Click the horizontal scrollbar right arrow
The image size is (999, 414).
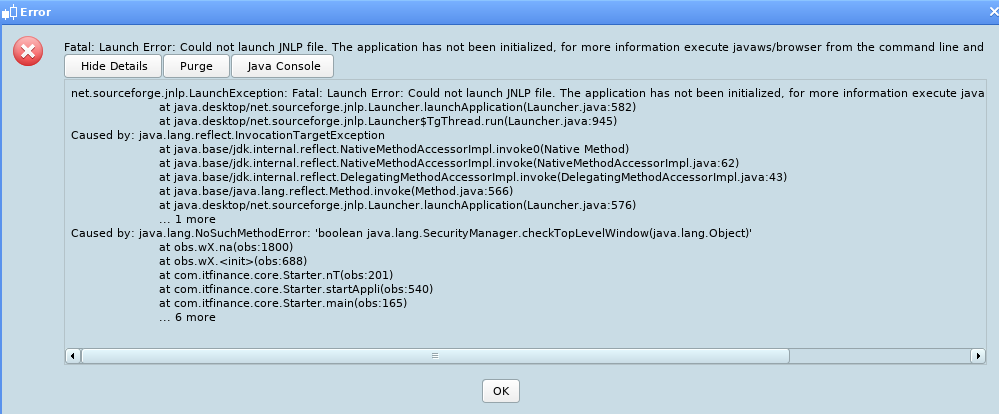977,355
